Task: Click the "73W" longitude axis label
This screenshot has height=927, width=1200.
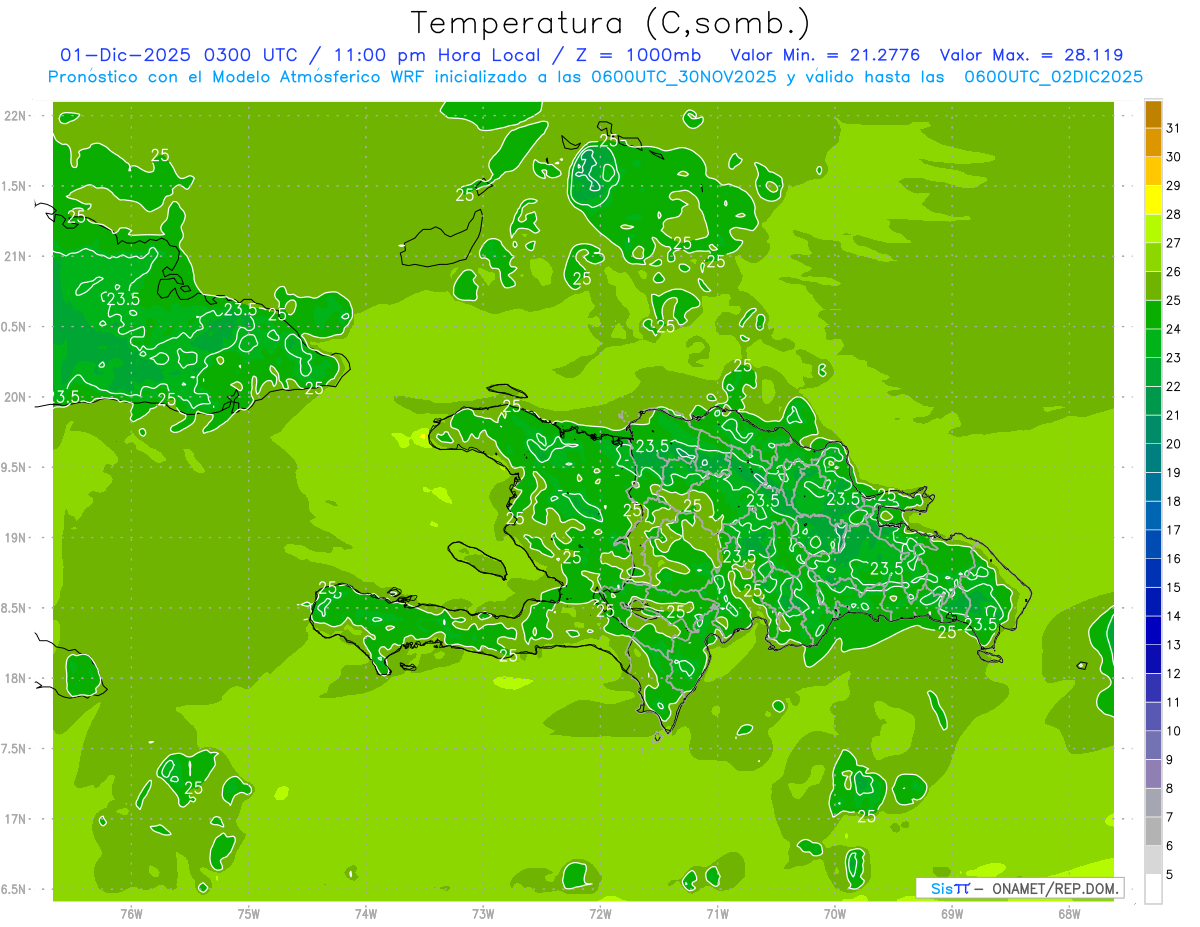Action: pos(483,913)
